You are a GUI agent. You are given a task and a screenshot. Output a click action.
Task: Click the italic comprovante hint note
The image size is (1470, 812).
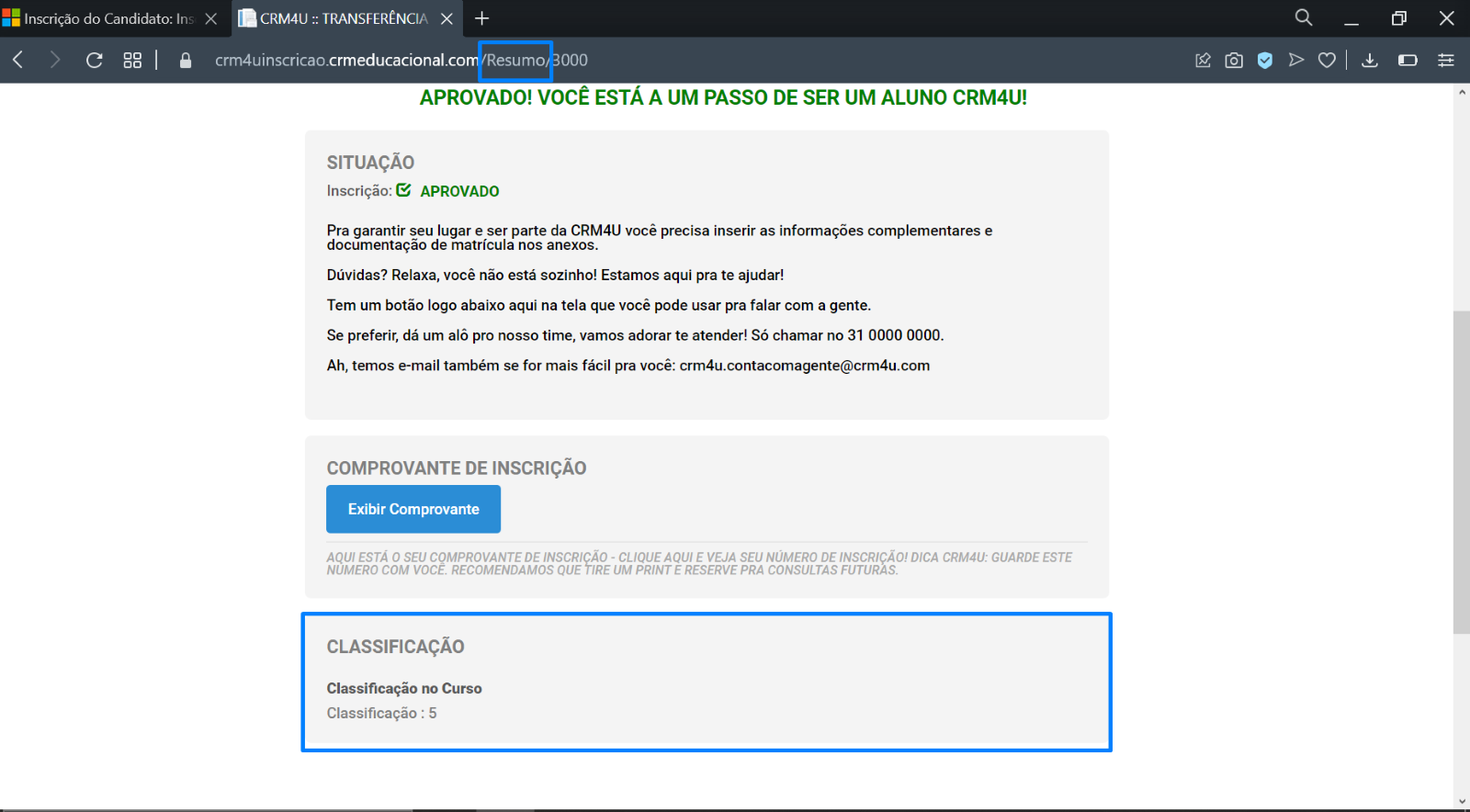click(699, 563)
